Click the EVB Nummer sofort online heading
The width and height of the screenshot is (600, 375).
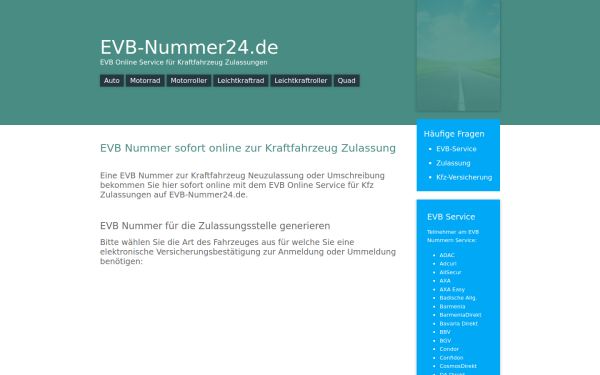click(248, 148)
